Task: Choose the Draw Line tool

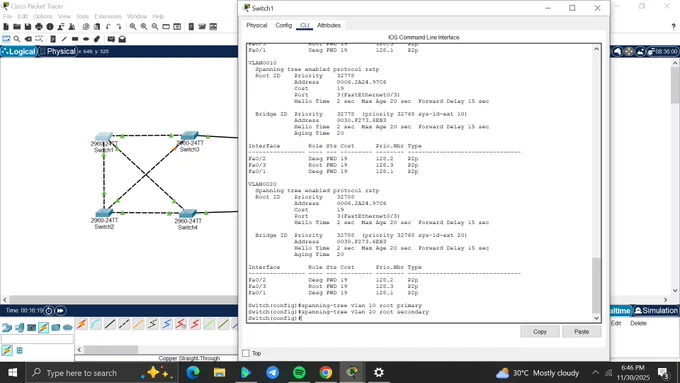Action: (x=64, y=39)
